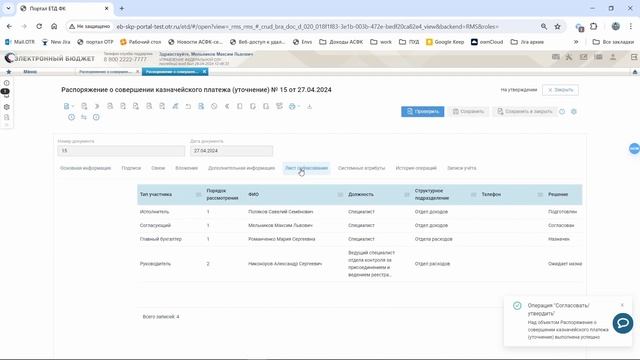Dismiss the success notification with its x

click(622, 305)
